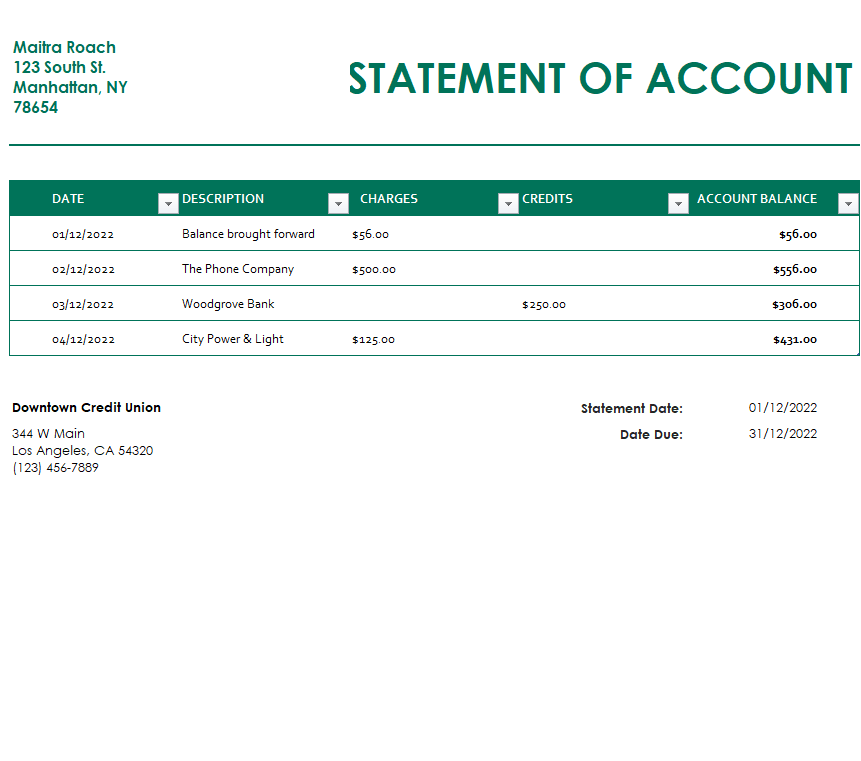Click the $250.00 credits cell
This screenshot has height=761, width=861.
[x=544, y=304]
